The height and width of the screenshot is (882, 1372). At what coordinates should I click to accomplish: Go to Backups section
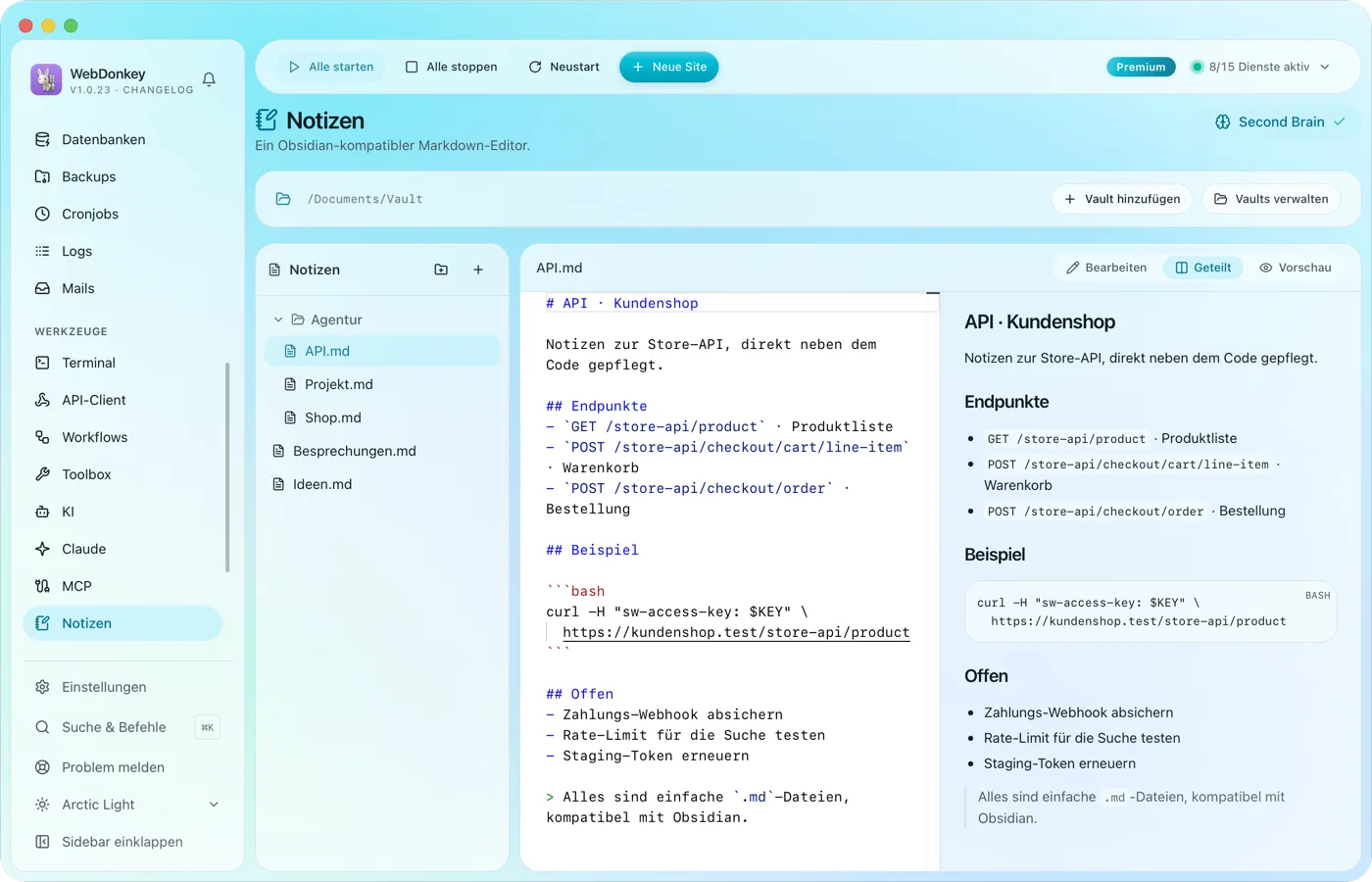pos(122,176)
